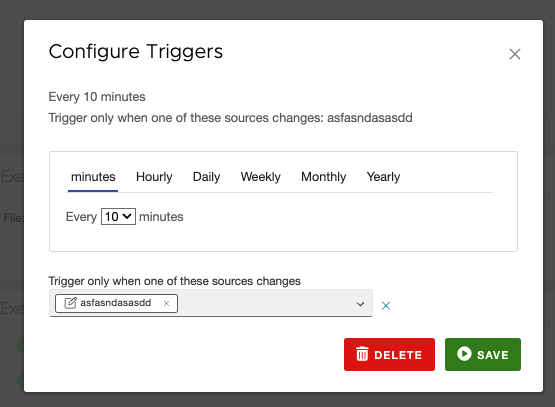Choose the Monthly tab

324,177
